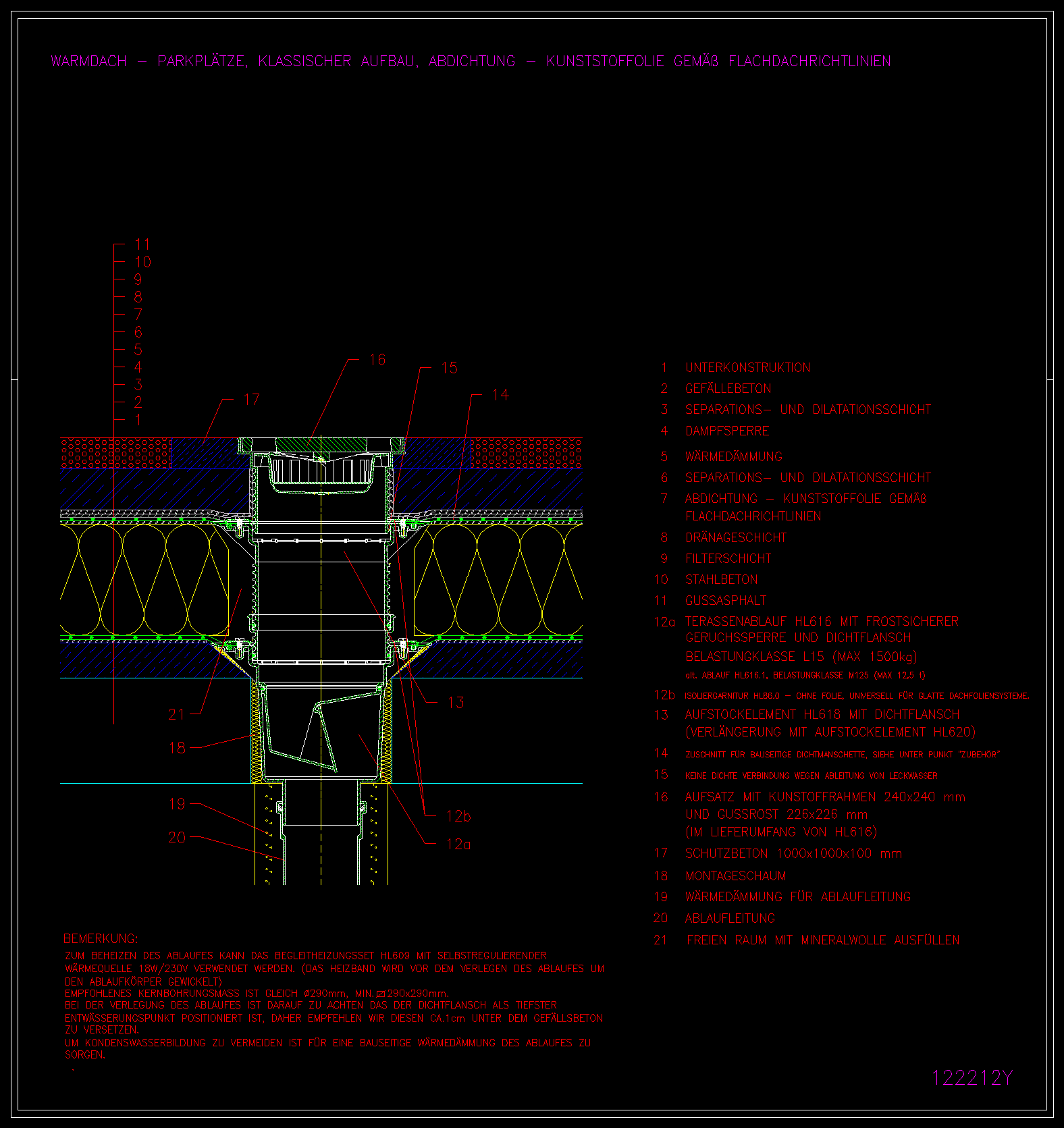Click legend text 'TERASSENABLAUF HL616 MIT FROSTSICHERER'
The image size is (1064, 1128).
click(x=822, y=622)
